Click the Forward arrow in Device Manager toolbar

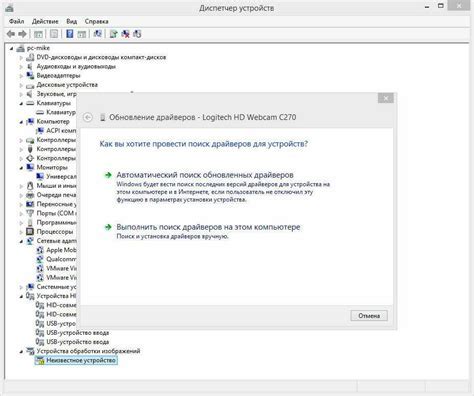click(x=22, y=34)
